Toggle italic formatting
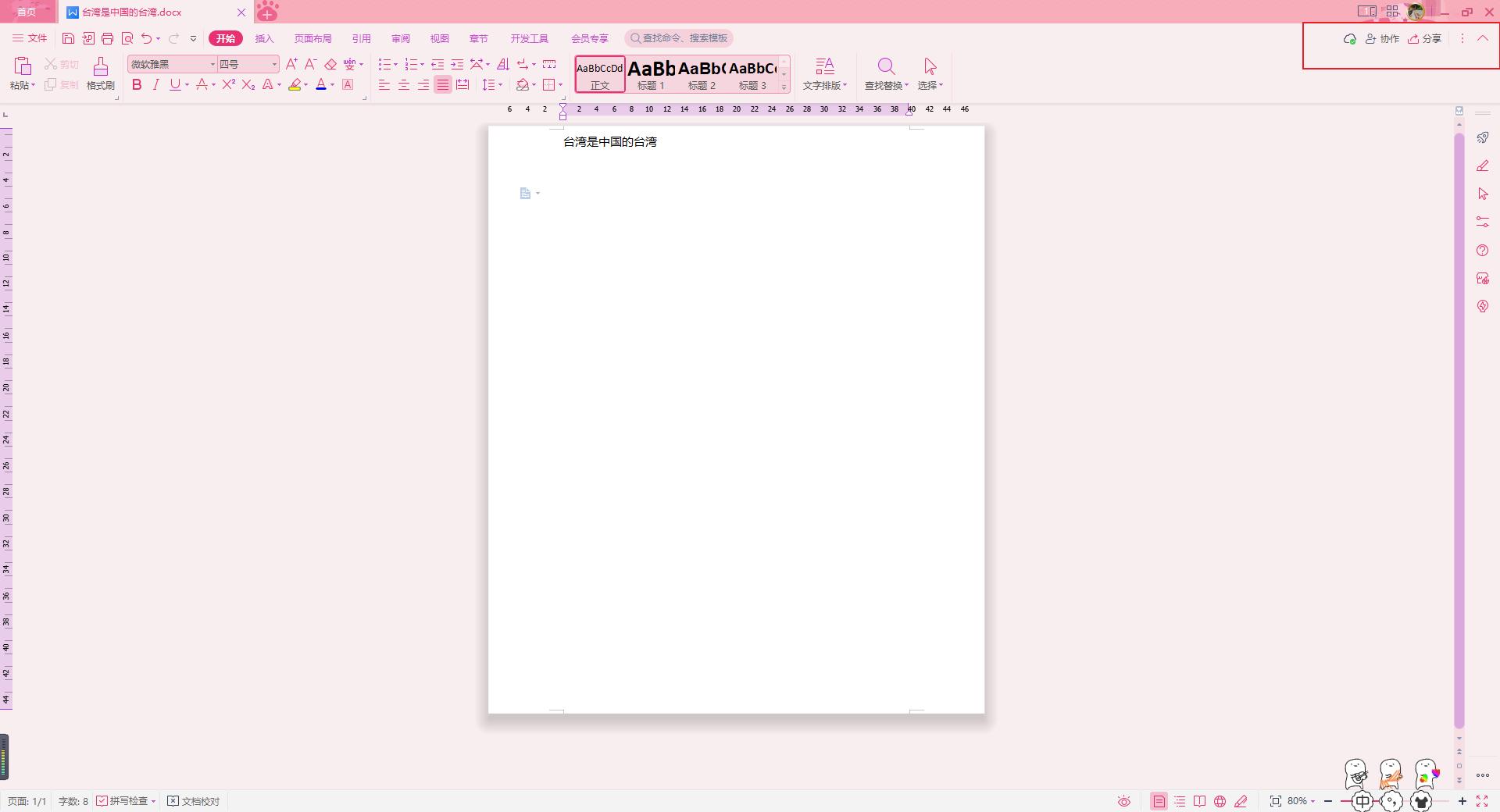Viewport: 1500px width, 812px height. tap(155, 84)
